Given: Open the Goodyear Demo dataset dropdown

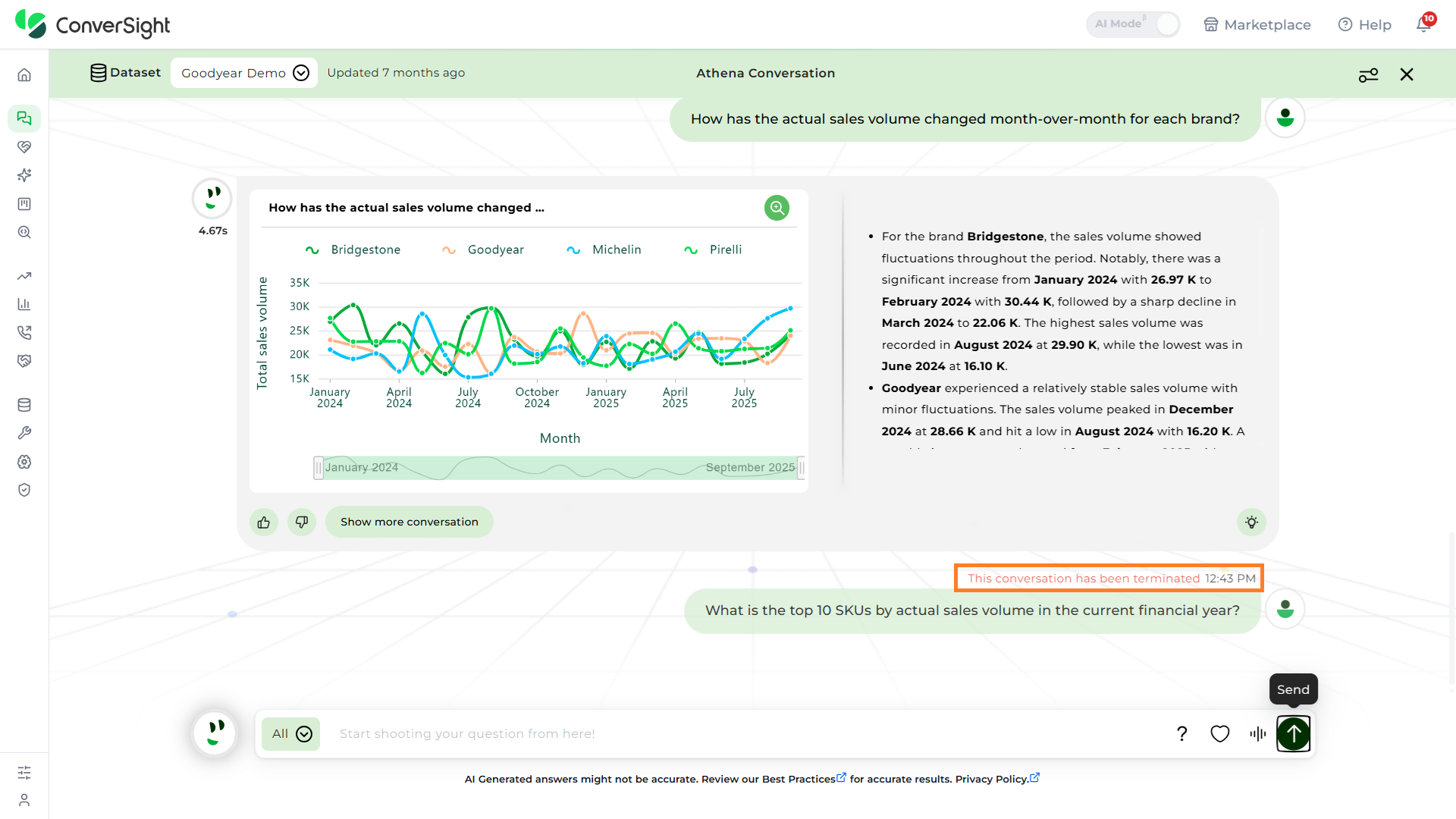Looking at the screenshot, I should 244,73.
